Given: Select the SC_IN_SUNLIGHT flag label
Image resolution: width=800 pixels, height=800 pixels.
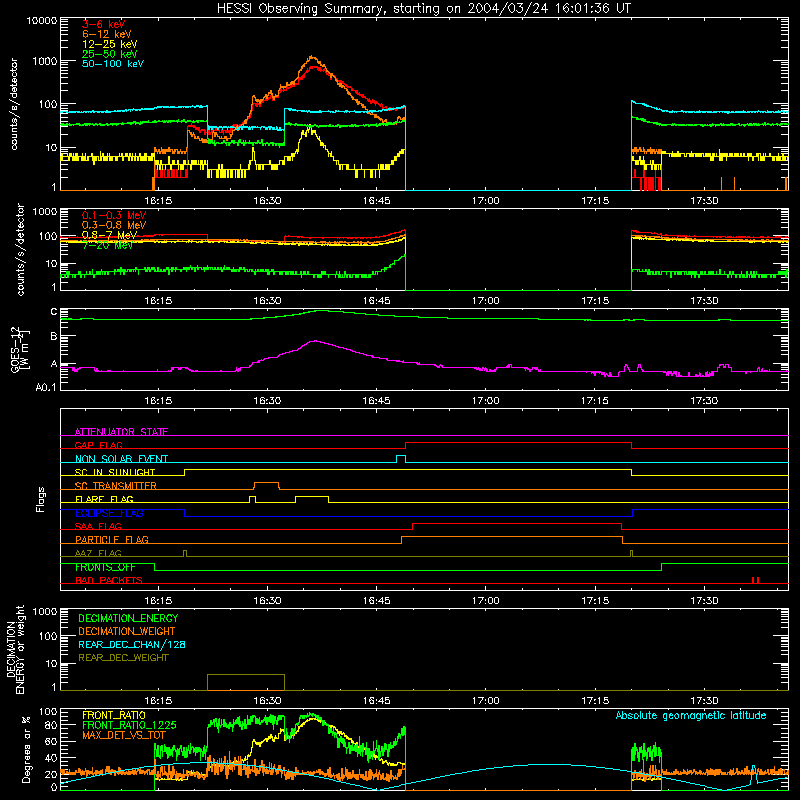Looking at the screenshot, I should click(115, 472).
